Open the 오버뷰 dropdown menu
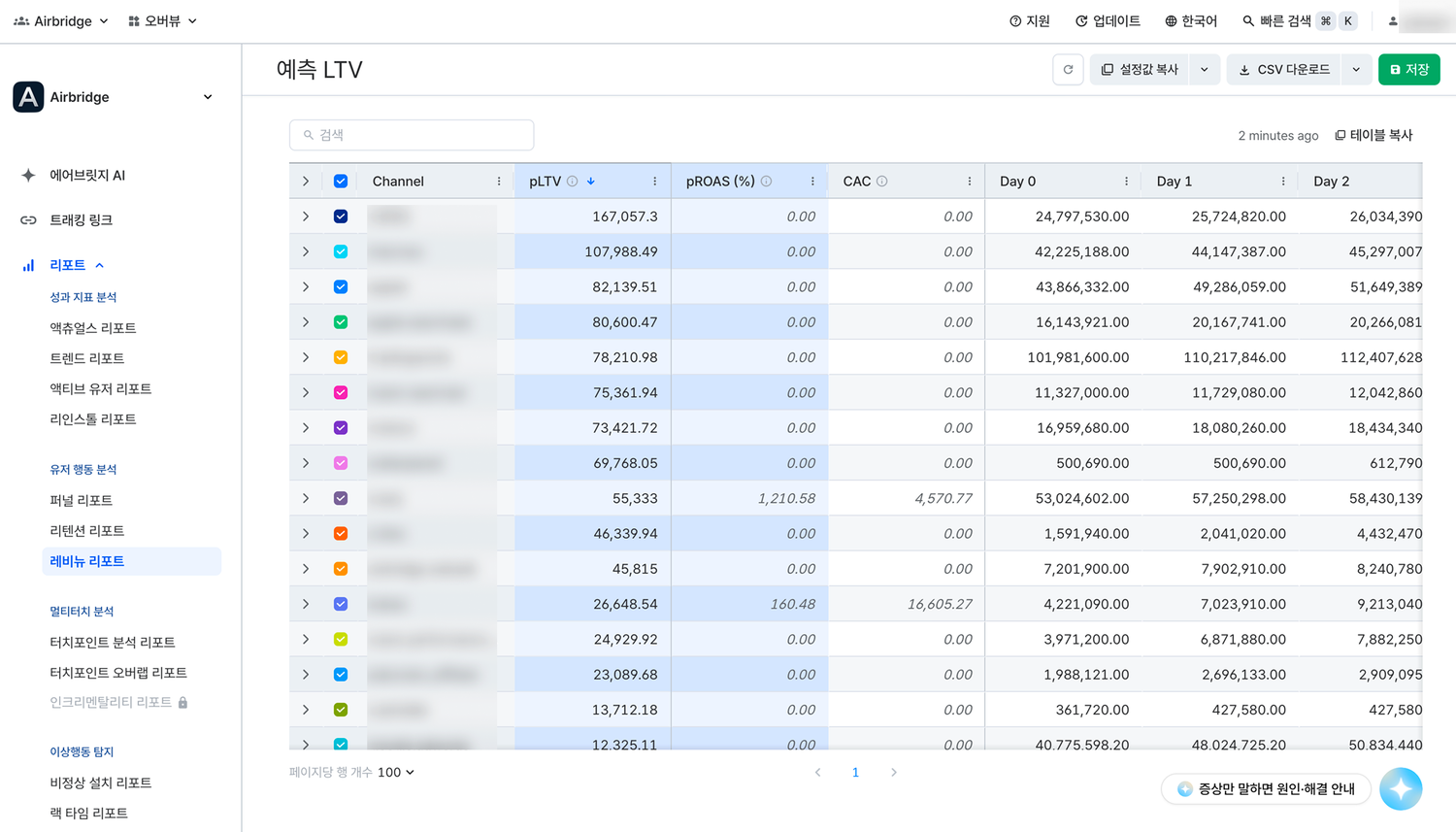This screenshot has width=1456, height=832. click(x=162, y=21)
